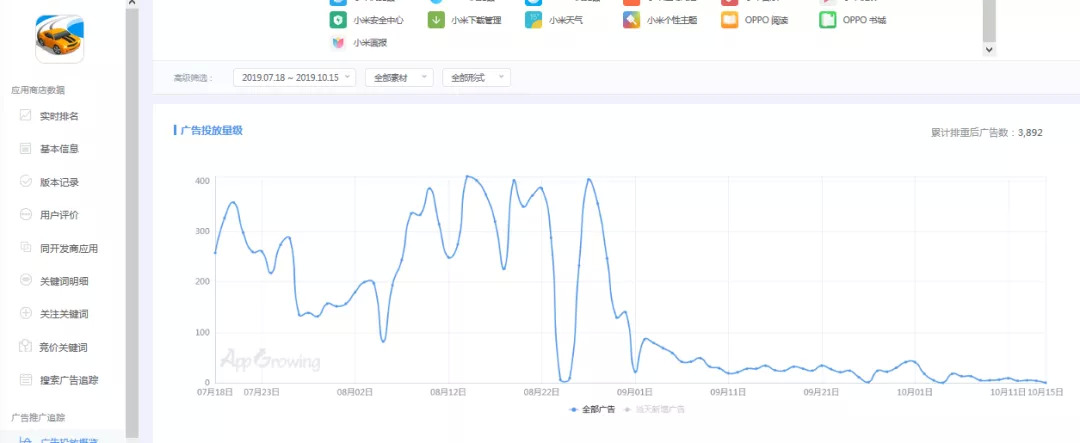
Task: Open the 2019.07.18 ~ 2019.10.15 date dropdown
Action: (x=295, y=78)
